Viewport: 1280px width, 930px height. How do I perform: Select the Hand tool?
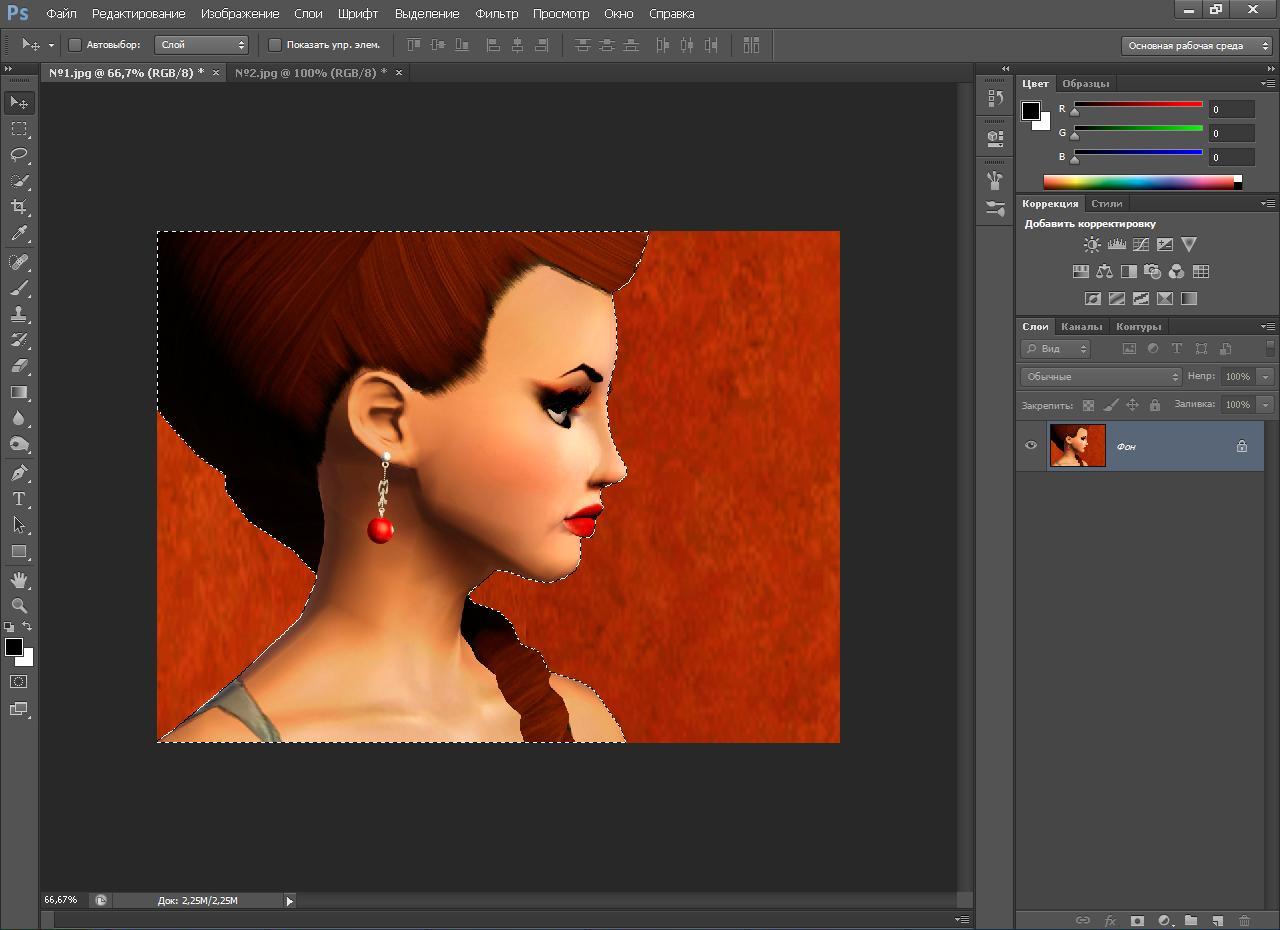(x=19, y=580)
